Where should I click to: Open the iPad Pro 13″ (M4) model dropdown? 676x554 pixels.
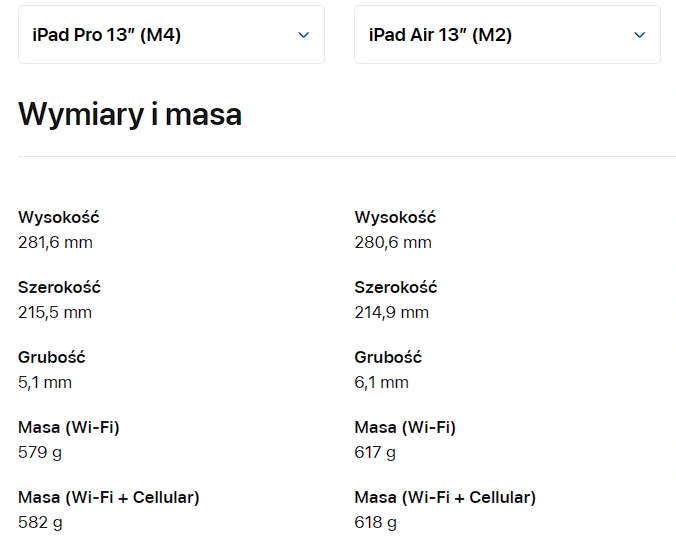[x=171, y=34]
